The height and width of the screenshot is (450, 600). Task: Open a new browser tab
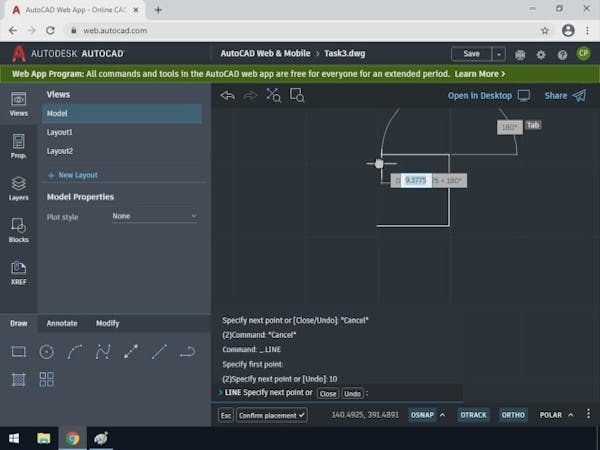coord(158,10)
